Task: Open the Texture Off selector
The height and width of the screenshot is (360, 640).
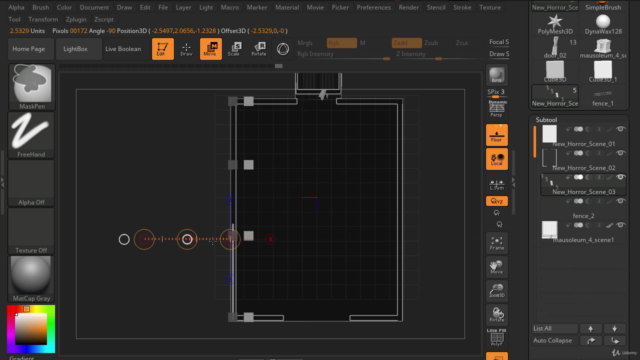Action: coord(31,231)
